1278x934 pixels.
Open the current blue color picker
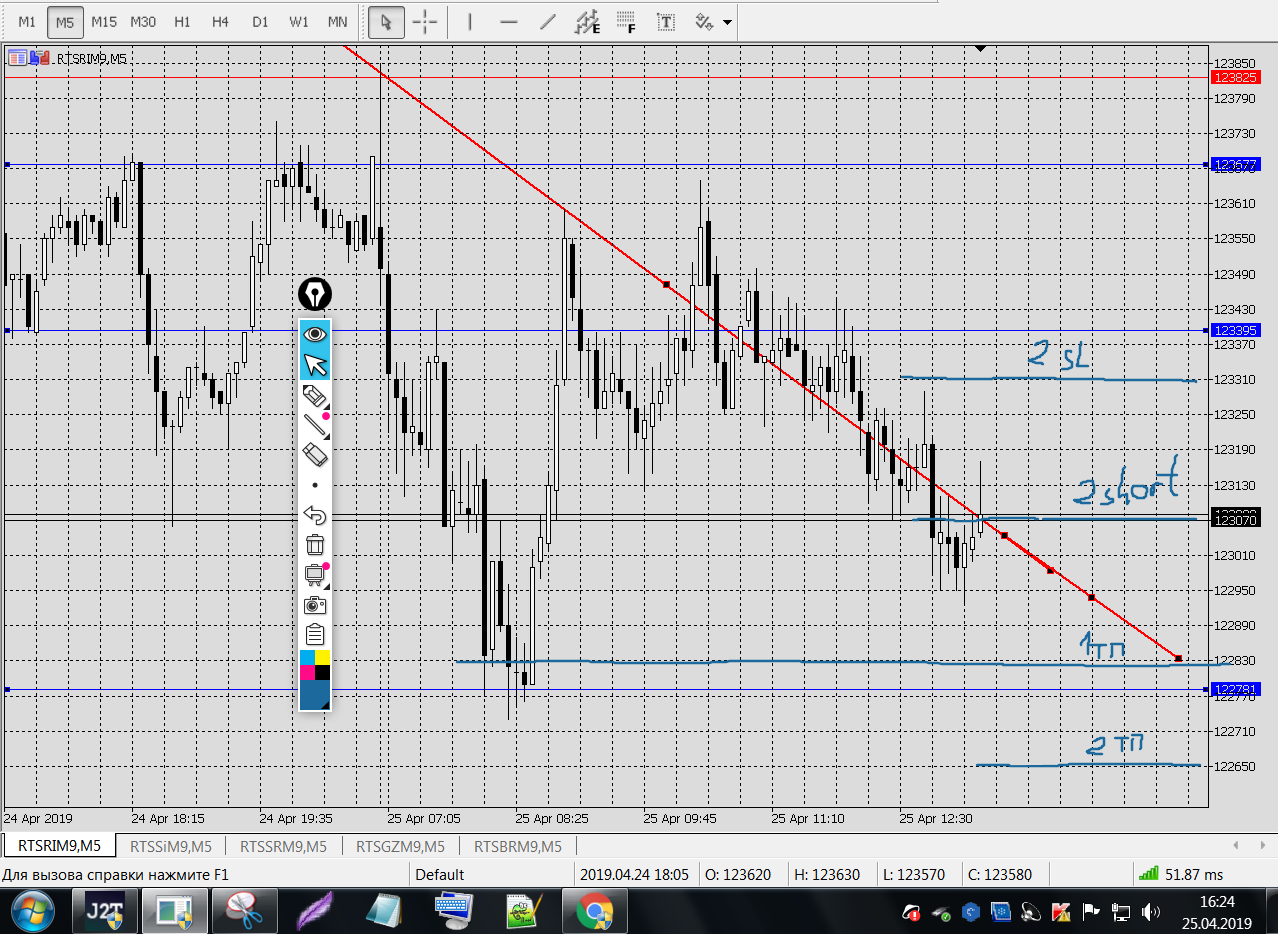coord(315,695)
